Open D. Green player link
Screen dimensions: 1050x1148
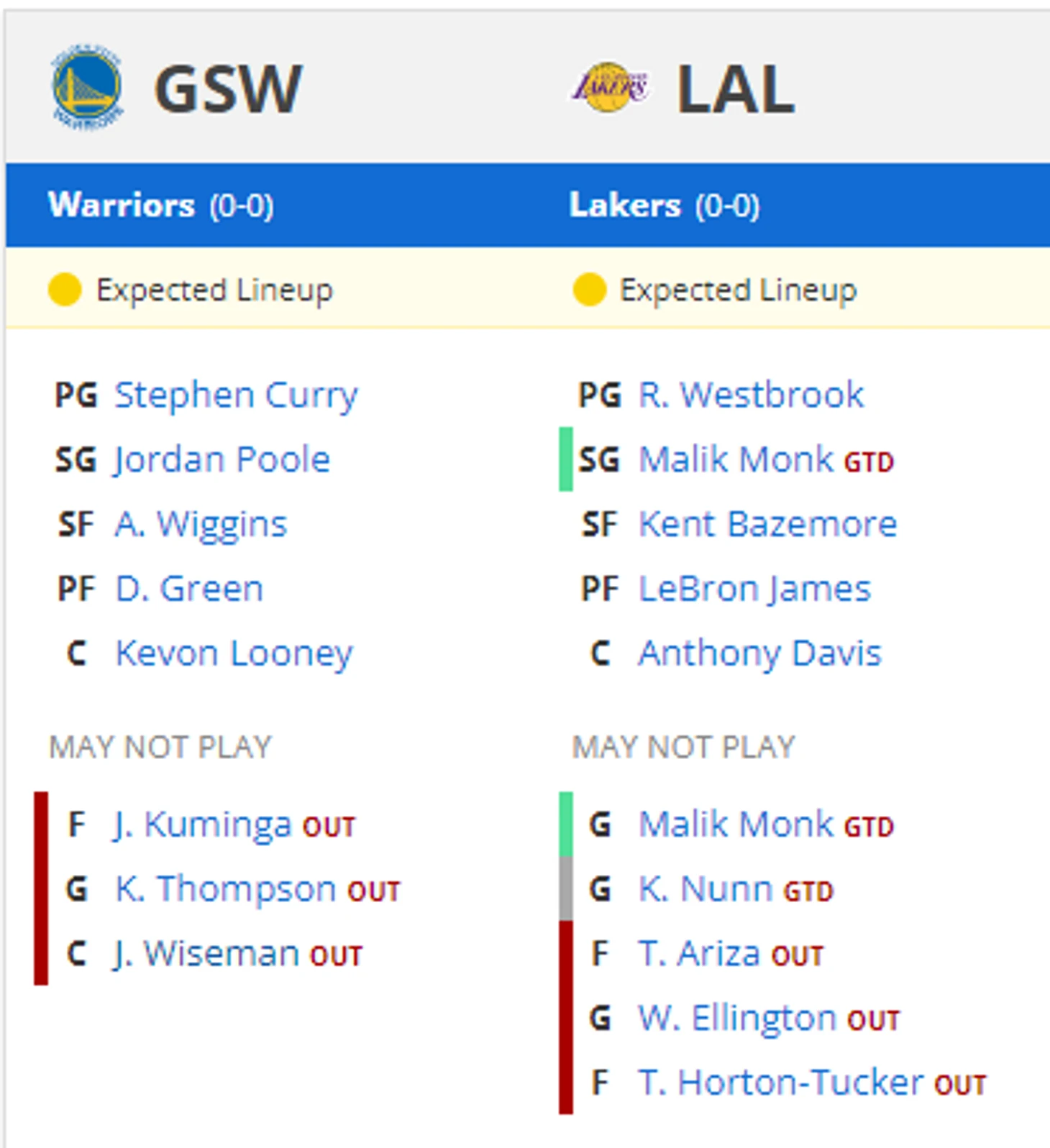189,589
